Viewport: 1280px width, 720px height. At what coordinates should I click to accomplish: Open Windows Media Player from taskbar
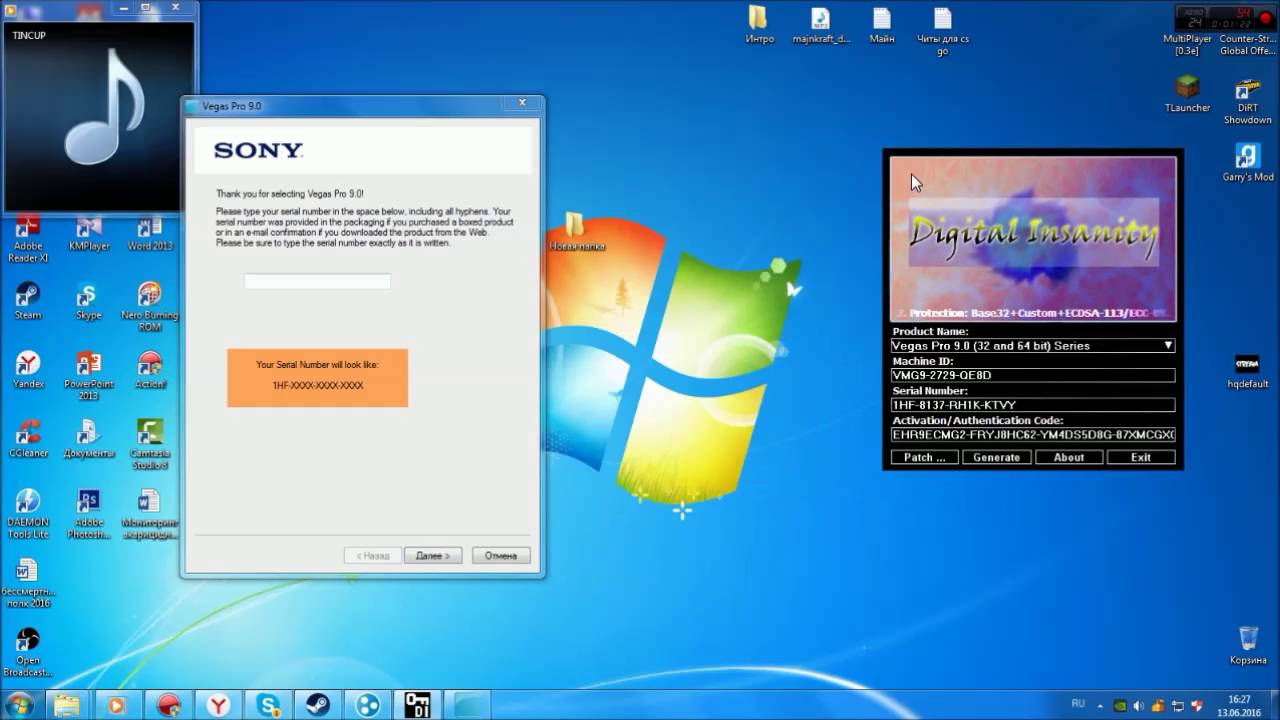tap(116, 705)
